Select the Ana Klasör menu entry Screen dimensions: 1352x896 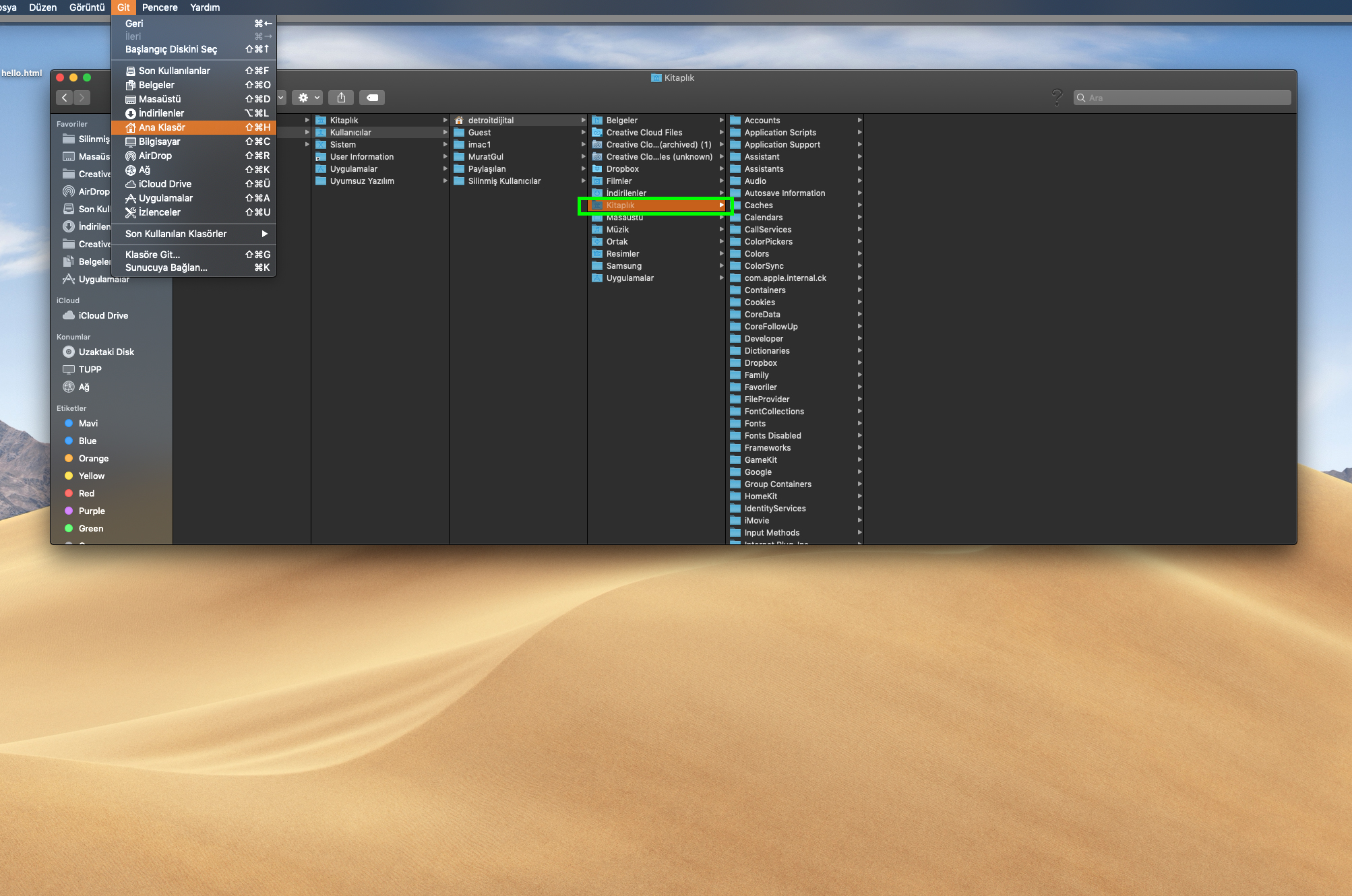pyautogui.click(x=155, y=127)
